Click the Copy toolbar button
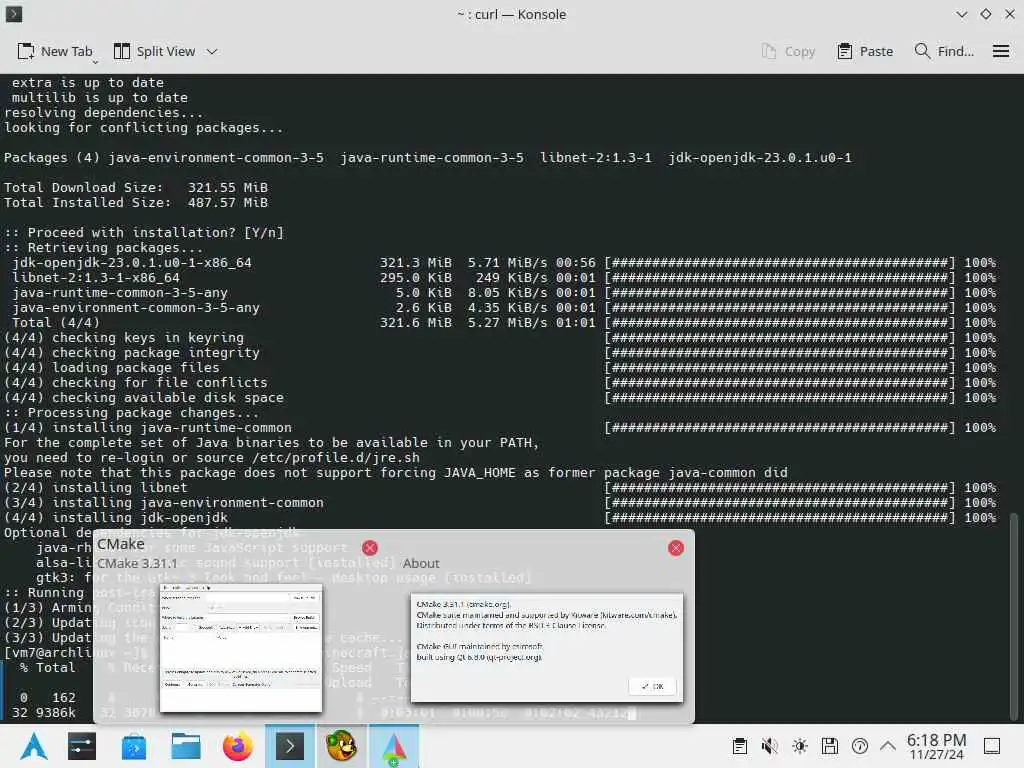The image size is (1024, 768). [x=788, y=51]
